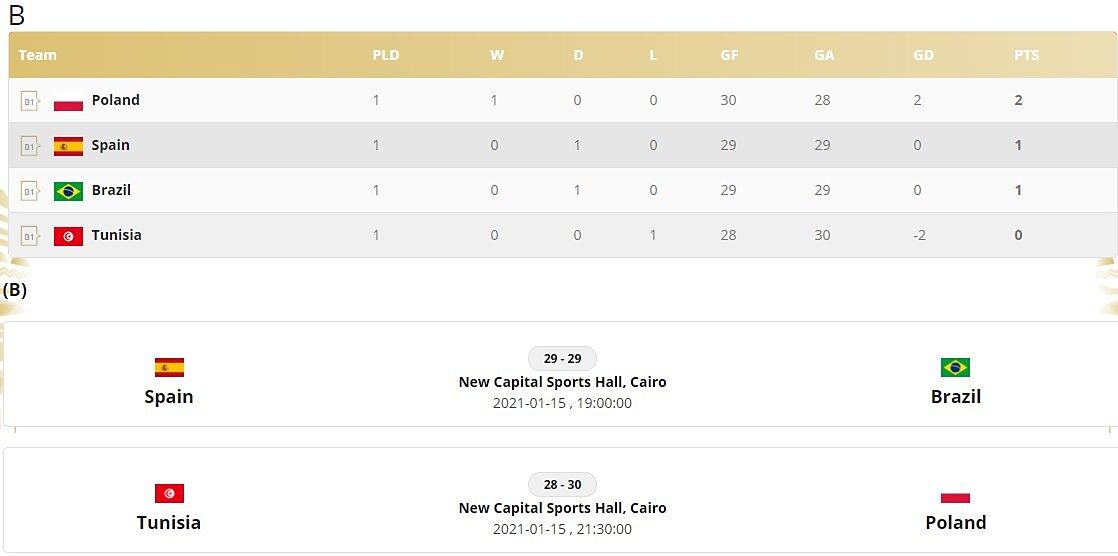Open the 28 - 30 score badge
Image resolution: width=1118 pixels, height=556 pixels.
coord(562,485)
